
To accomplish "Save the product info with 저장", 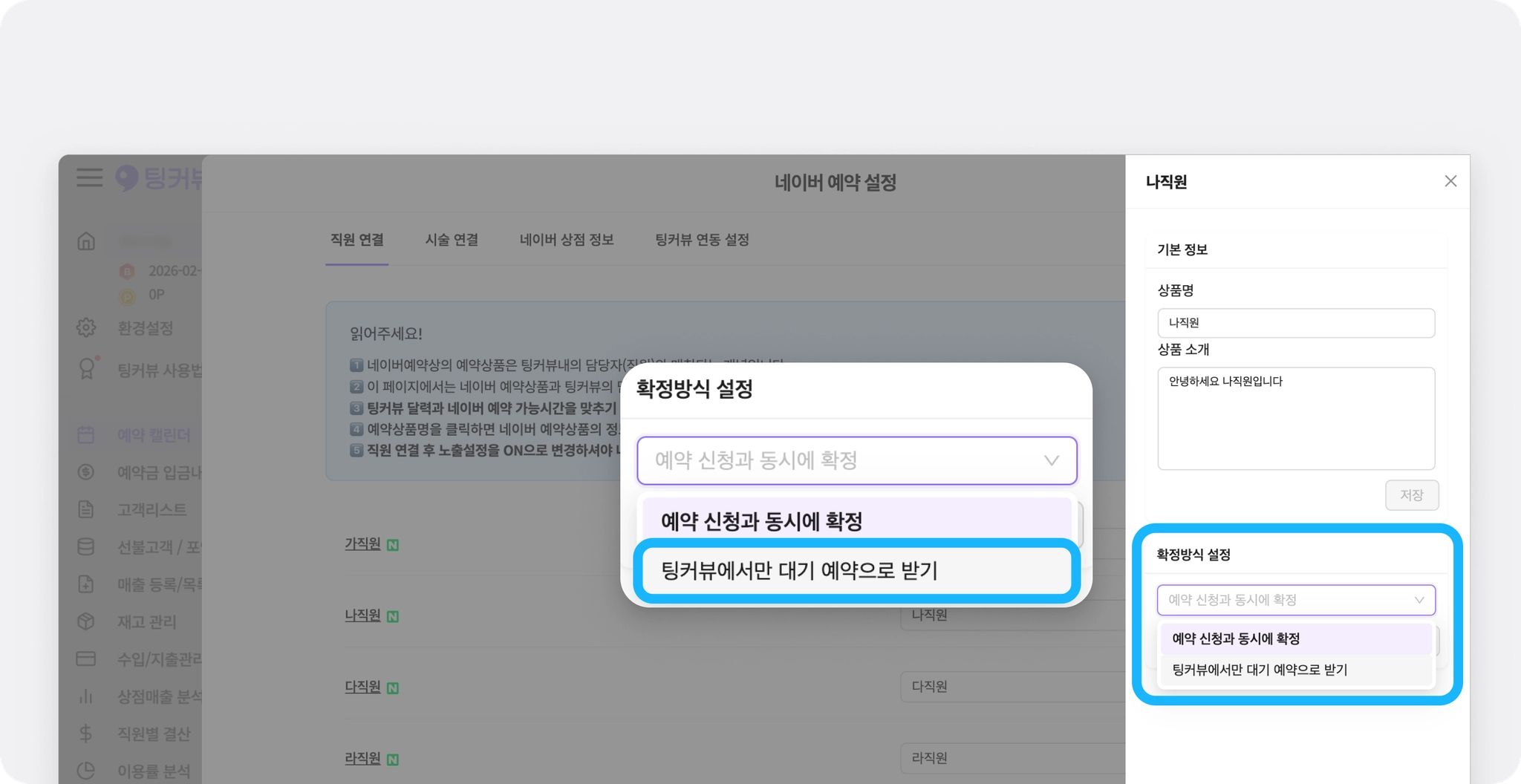I will [x=1412, y=495].
